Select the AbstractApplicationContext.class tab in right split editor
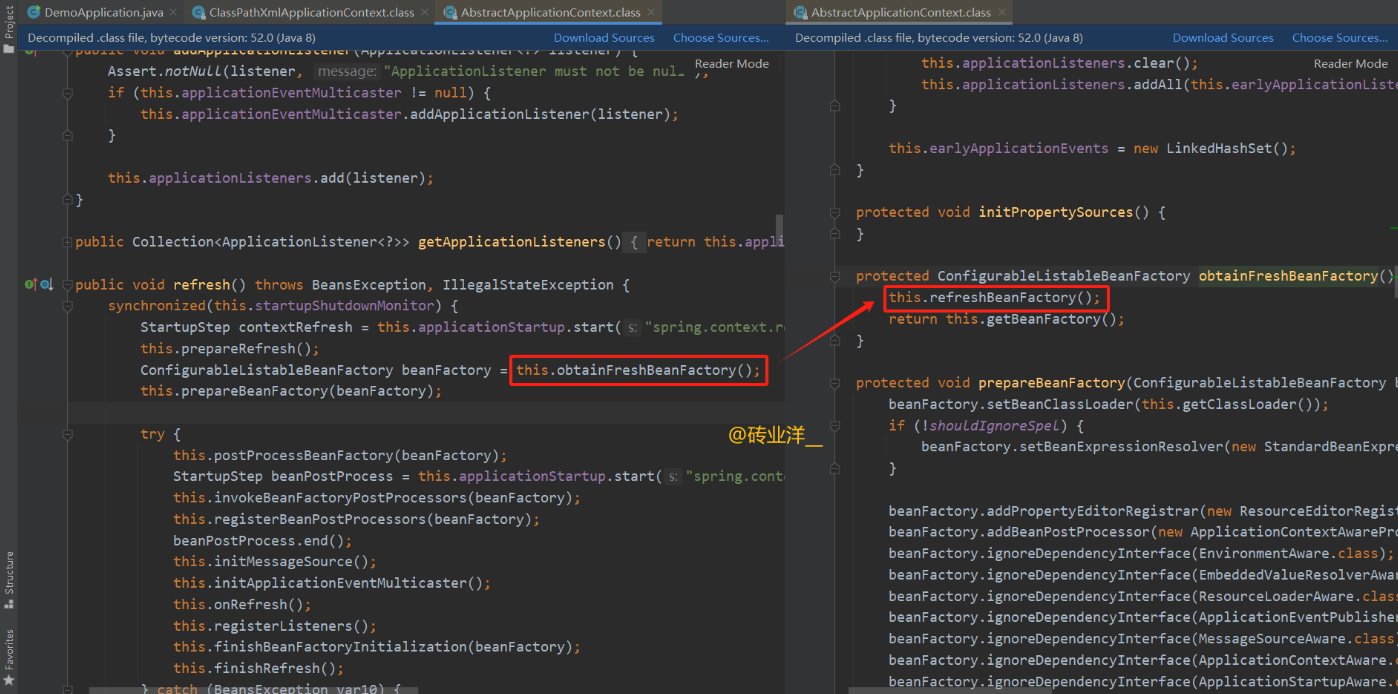Image resolution: width=1398 pixels, height=694 pixels. click(x=900, y=13)
